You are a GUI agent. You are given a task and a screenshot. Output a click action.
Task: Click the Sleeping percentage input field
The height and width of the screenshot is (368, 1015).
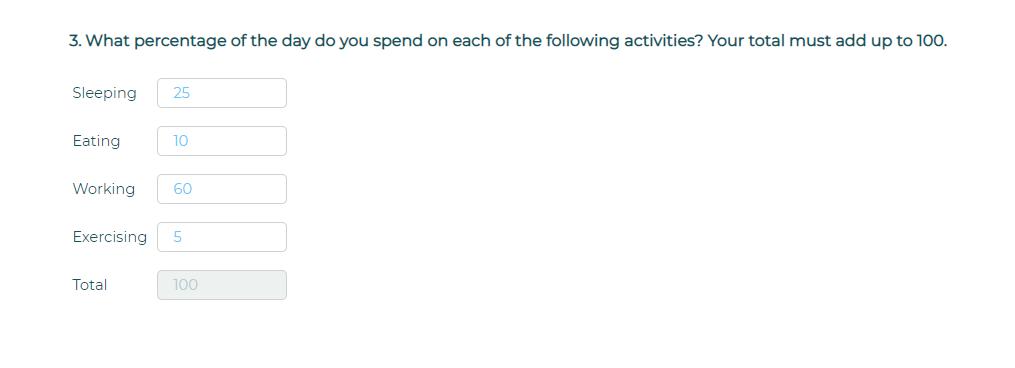(x=222, y=93)
